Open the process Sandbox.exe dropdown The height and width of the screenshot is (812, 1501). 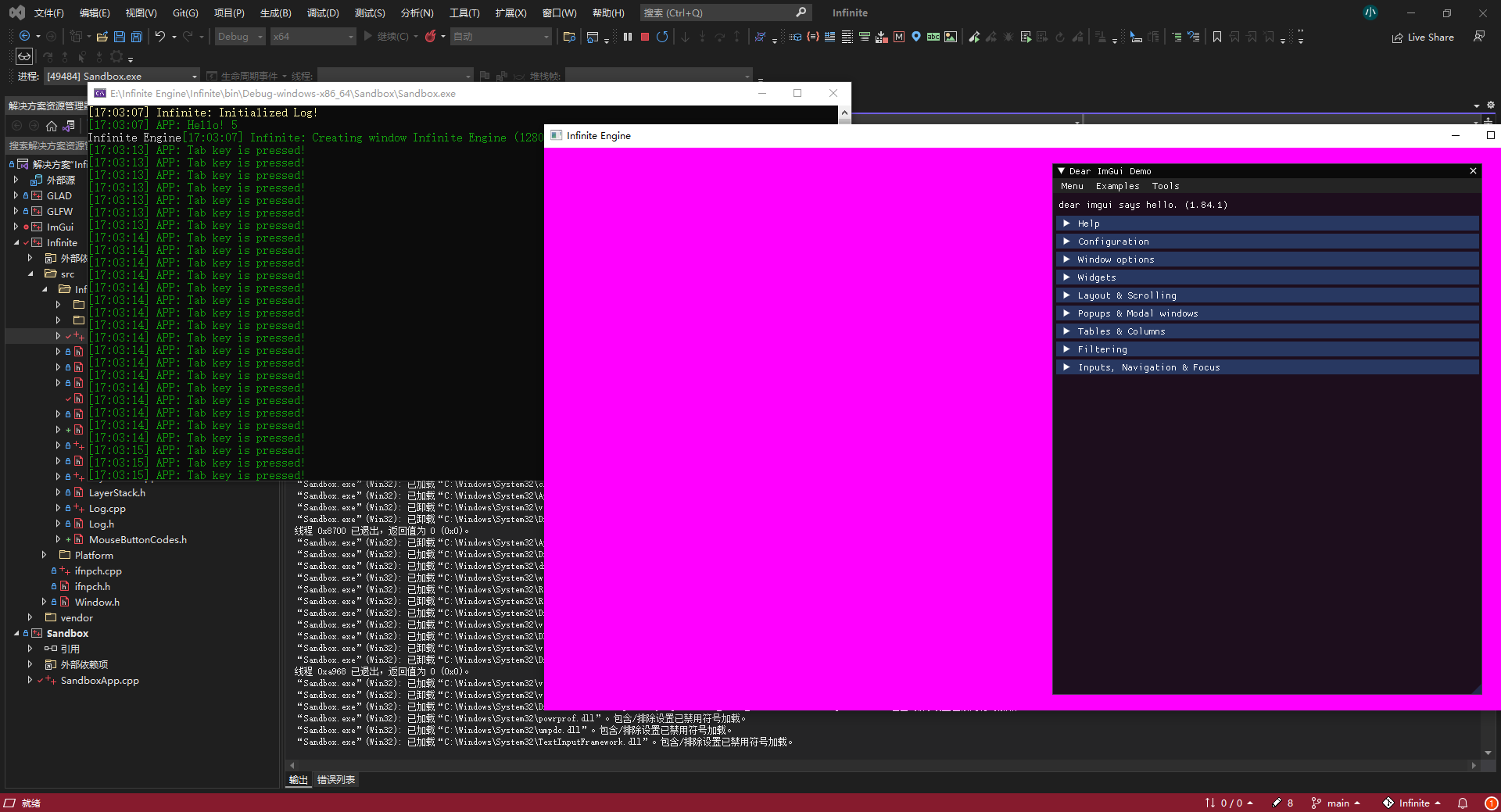[121, 76]
